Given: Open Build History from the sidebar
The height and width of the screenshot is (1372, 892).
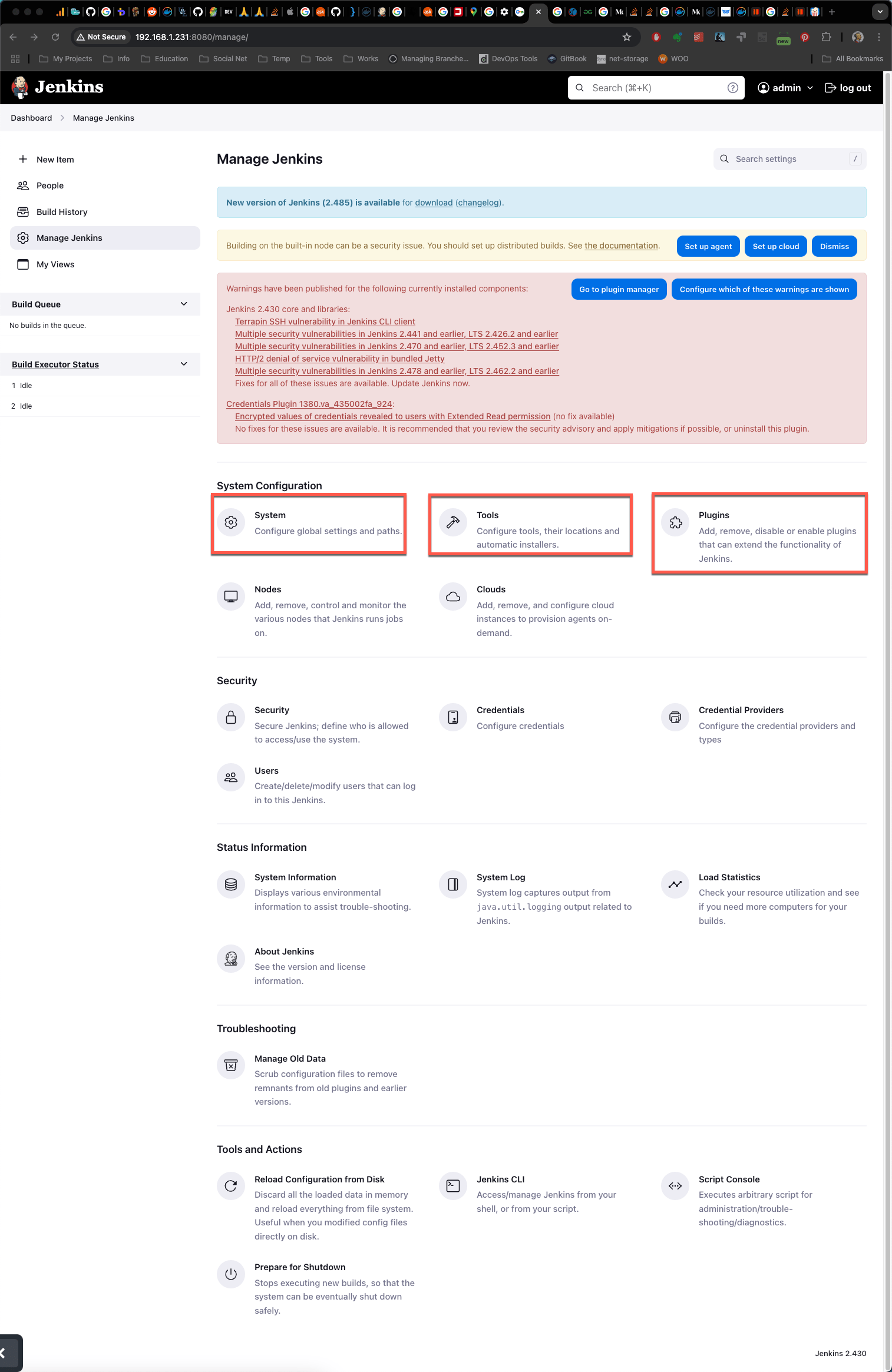Looking at the screenshot, I should click(61, 212).
